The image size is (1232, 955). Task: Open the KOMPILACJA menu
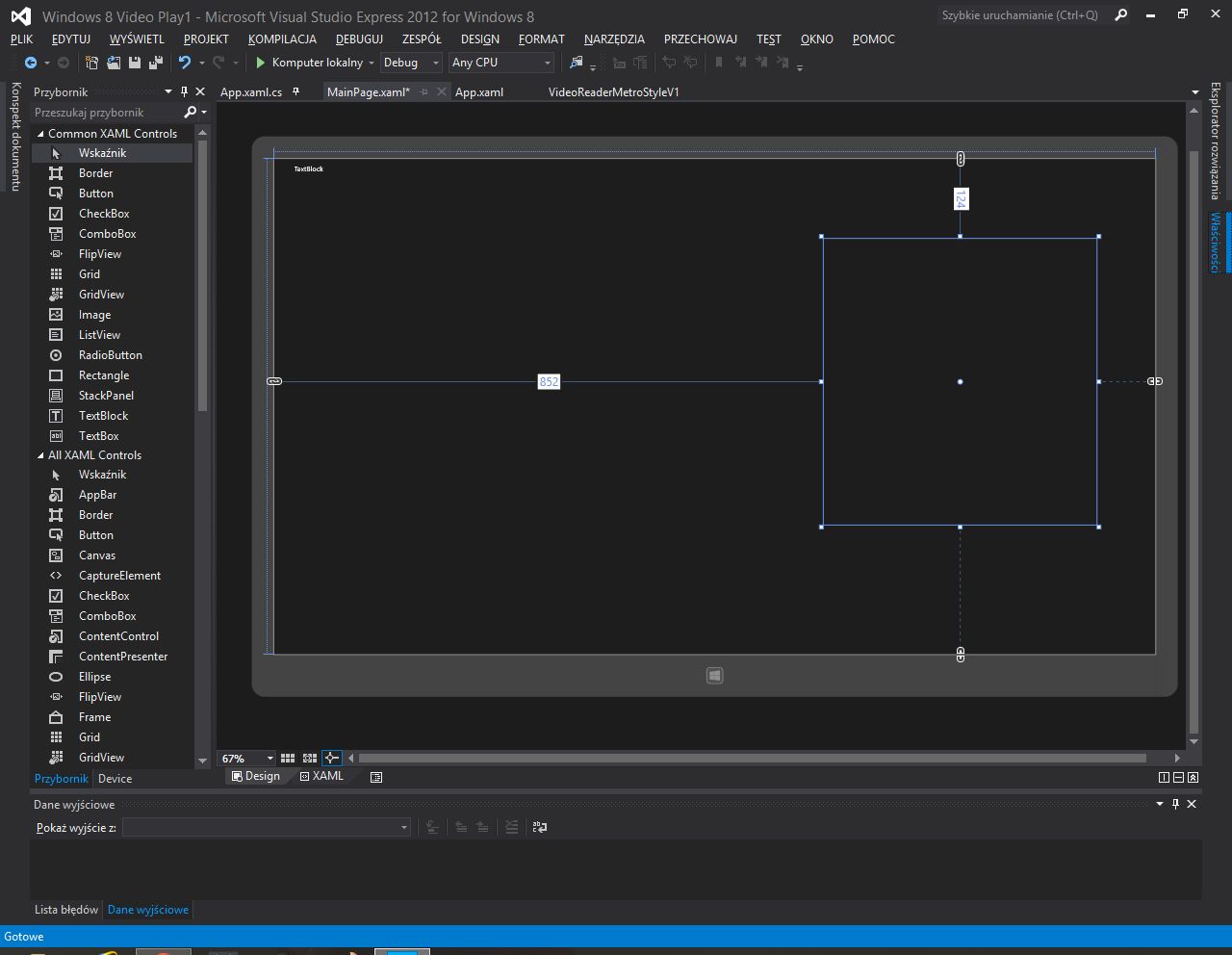[x=282, y=39]
